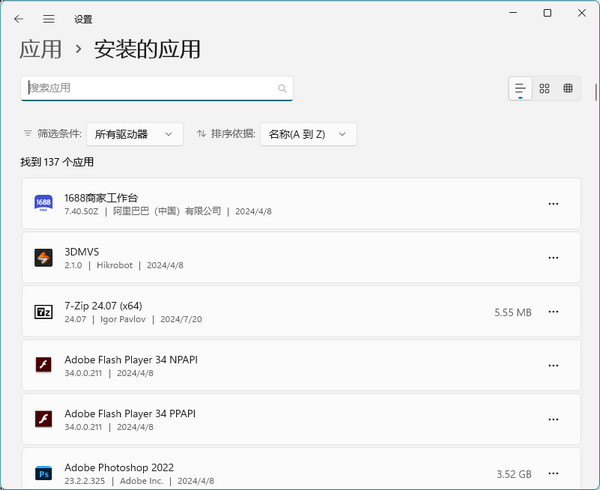Maximize the 设置 window
This screenshot has height=490, width=600.
pyautogui.click(x=547, y=13)
